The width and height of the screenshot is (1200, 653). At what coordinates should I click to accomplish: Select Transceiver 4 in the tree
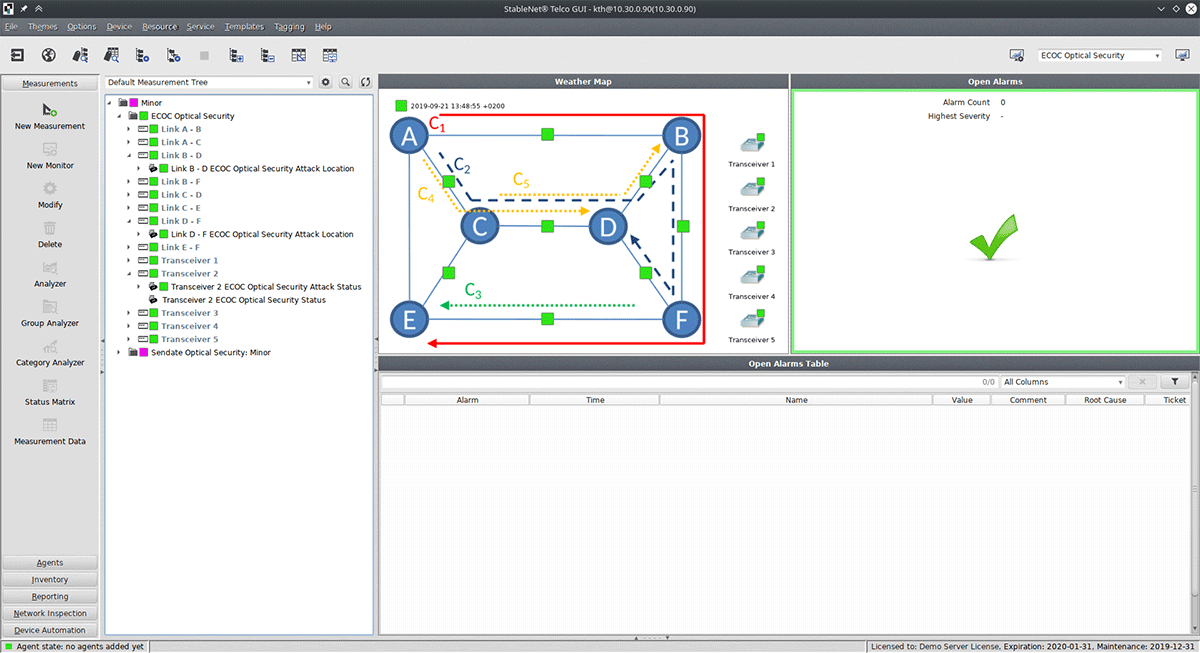[189, 326]
